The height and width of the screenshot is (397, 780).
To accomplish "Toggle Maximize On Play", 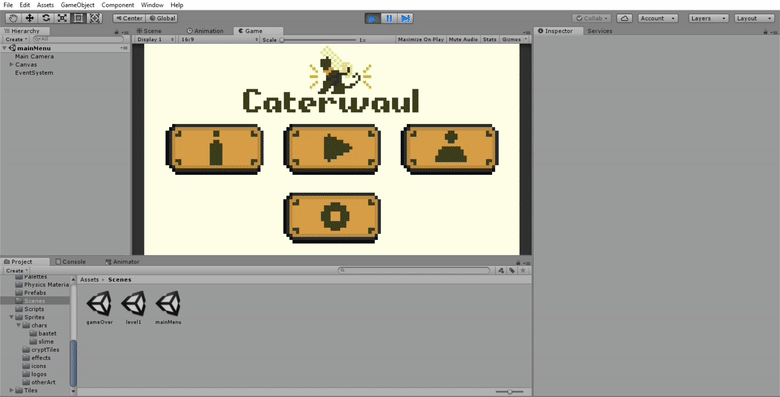I will pyautogui.click(x=421, y=39).
